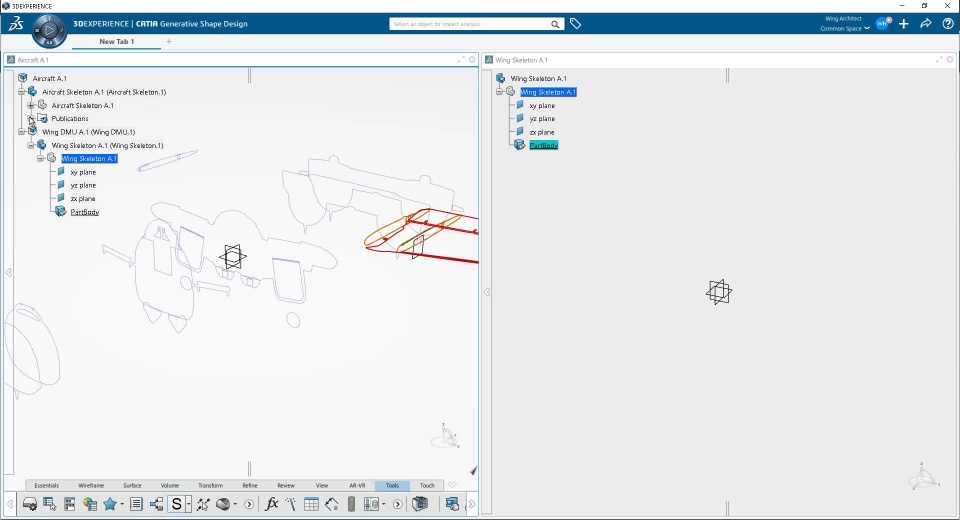
Task: Click the grey cylinder tool icon
Action: click(351, 504)
